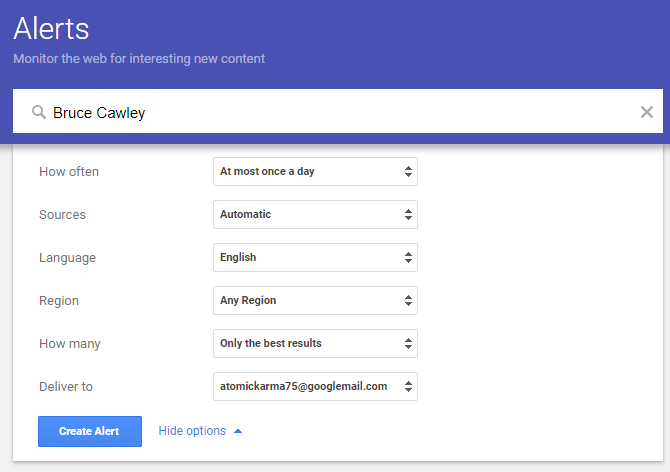This screenshot has width=670, height=472.
Task: Click the Hide options link
Action: 192,431
